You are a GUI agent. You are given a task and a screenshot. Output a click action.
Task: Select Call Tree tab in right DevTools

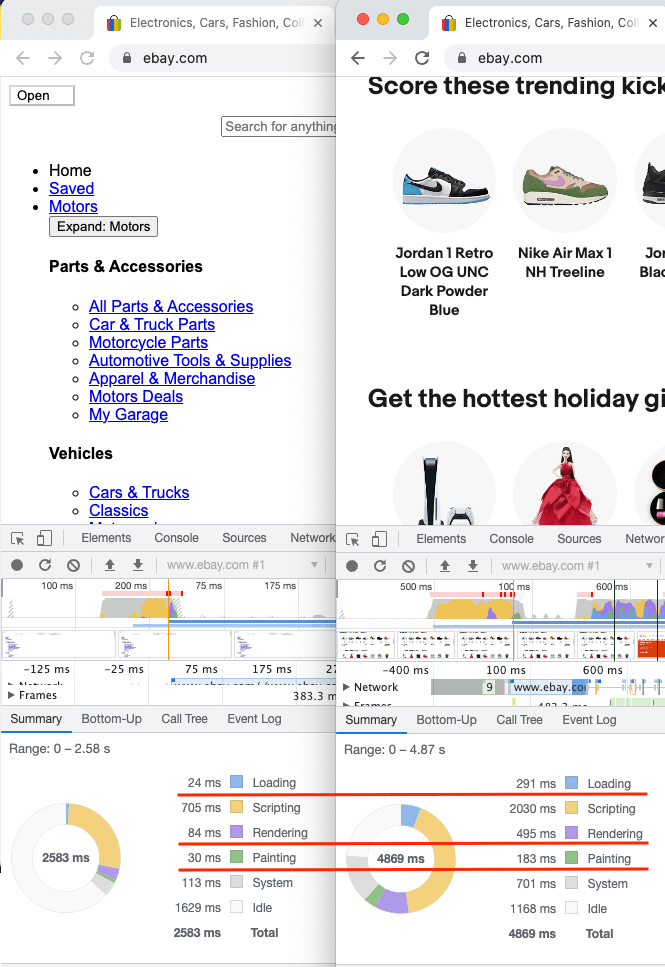pyautogui.click(x=519, y=720)
